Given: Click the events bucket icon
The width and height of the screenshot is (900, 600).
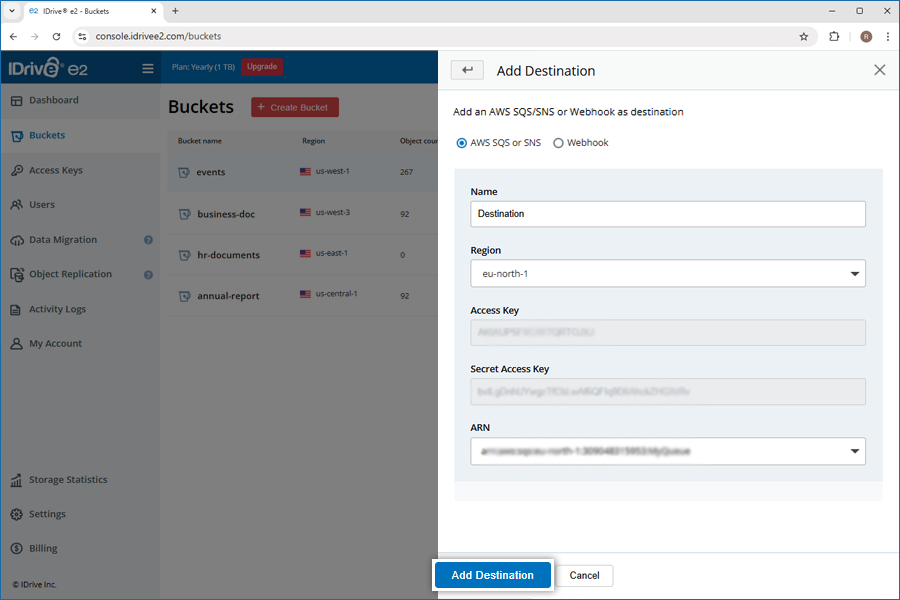Looking at the screenshot, I should pyautogui.click(x=184, y=172).
